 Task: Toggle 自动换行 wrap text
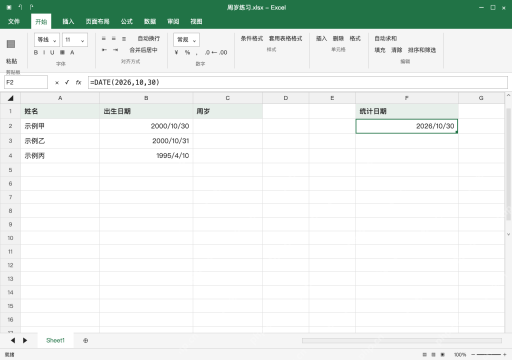(x=149, y=39)
